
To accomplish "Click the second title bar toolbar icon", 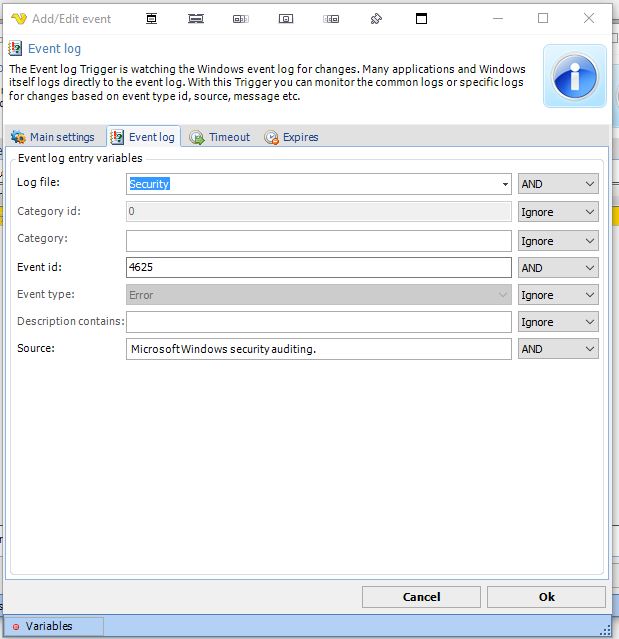I will (196, 18).
